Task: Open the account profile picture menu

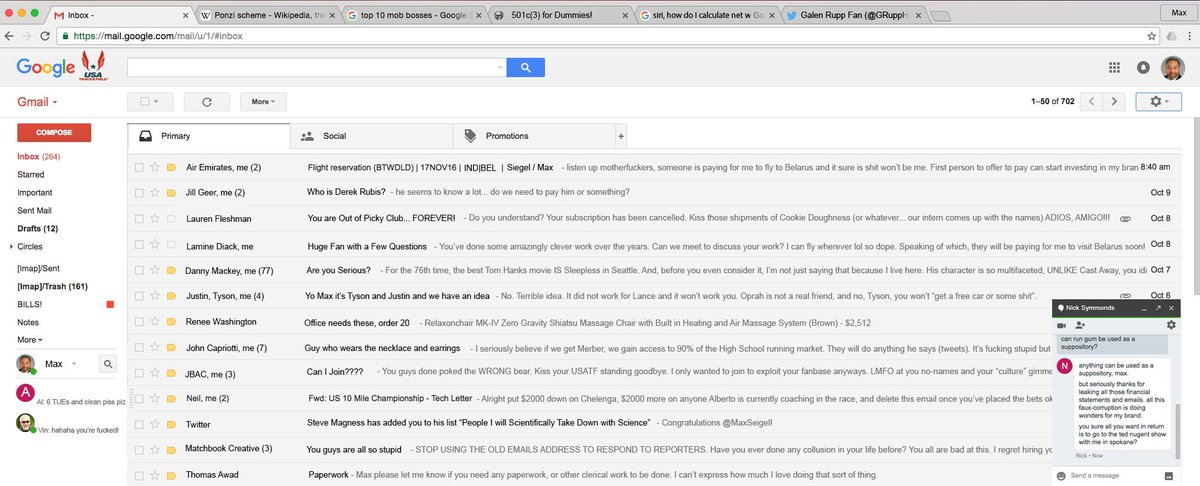Action: point(1173,67)
